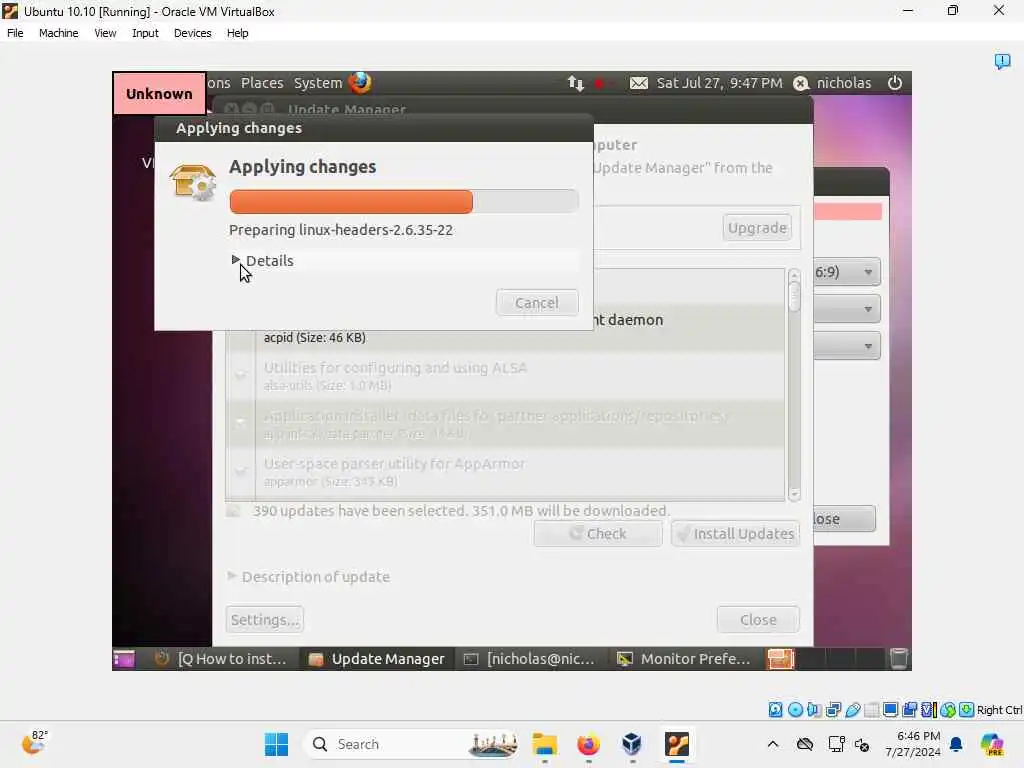Click the Install Updates button
This screenshot has height=768, width=1024.
[x=735, y=534]
